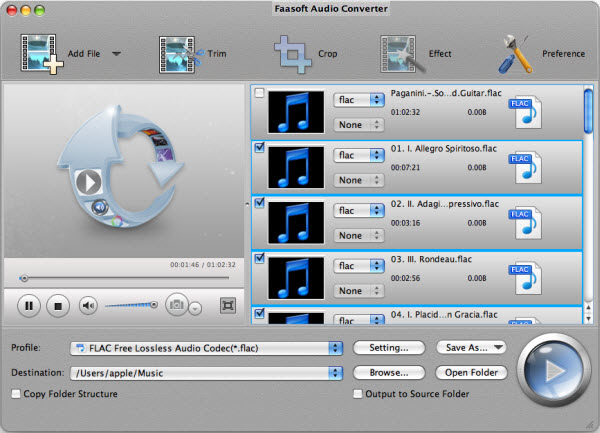The width and height of the screenshot is (600, 433).
Task: Select file name 01. I. Allegro Spiritoso.flac
Action: click(x=443, y=148)
